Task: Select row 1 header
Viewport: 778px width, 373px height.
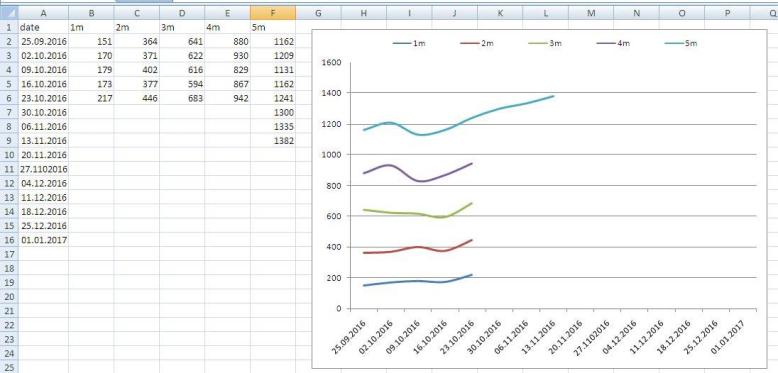Action: point(9,27)
